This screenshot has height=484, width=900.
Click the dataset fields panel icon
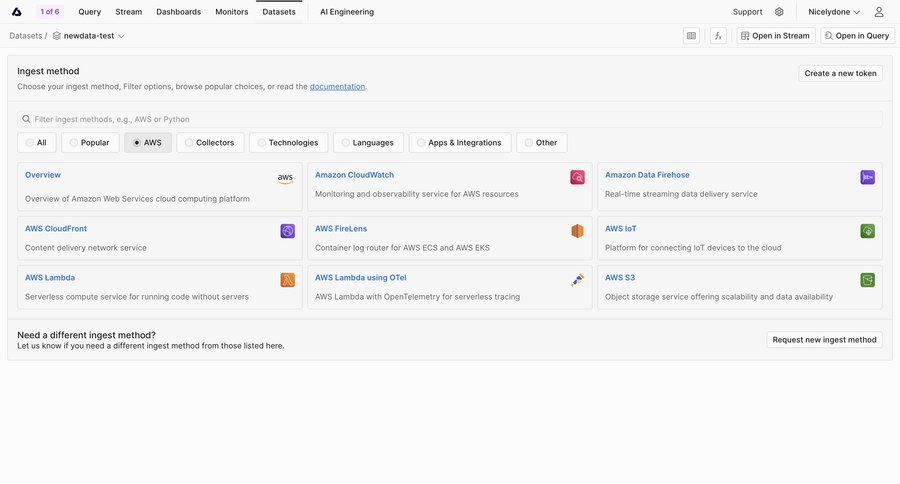pyautogui.click(x=691, y=36)
